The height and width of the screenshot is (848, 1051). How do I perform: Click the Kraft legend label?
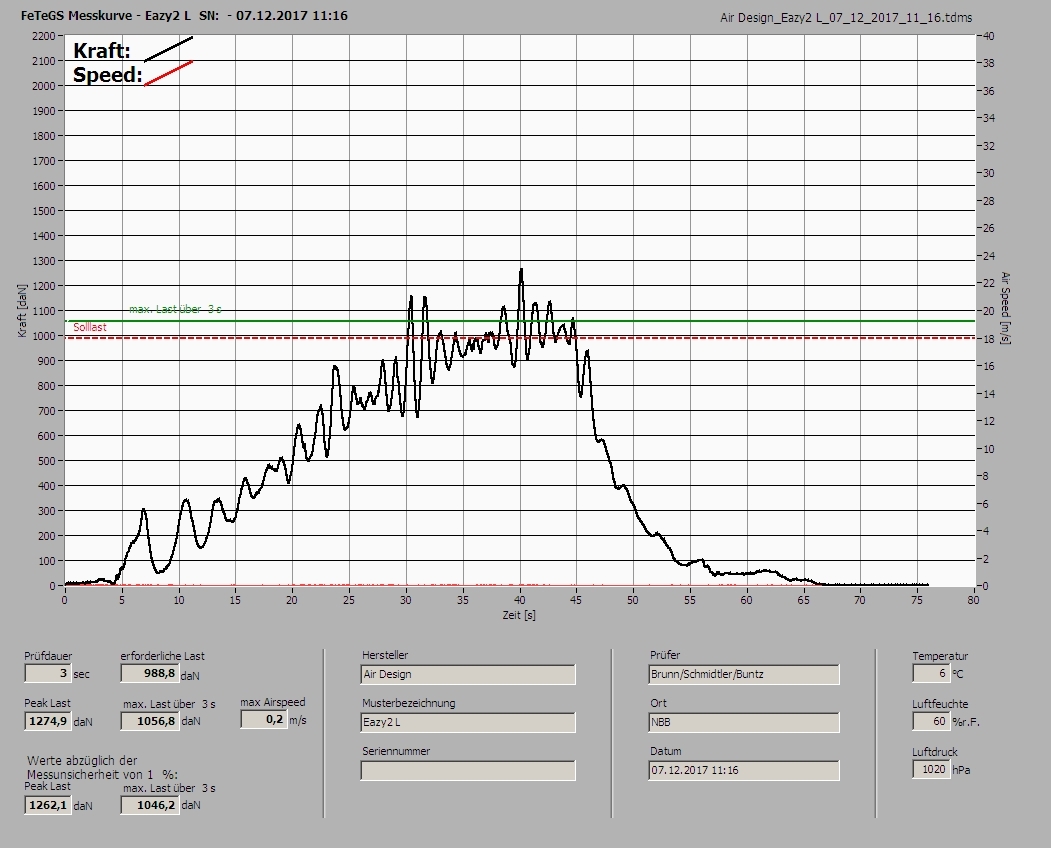point(102,50)
